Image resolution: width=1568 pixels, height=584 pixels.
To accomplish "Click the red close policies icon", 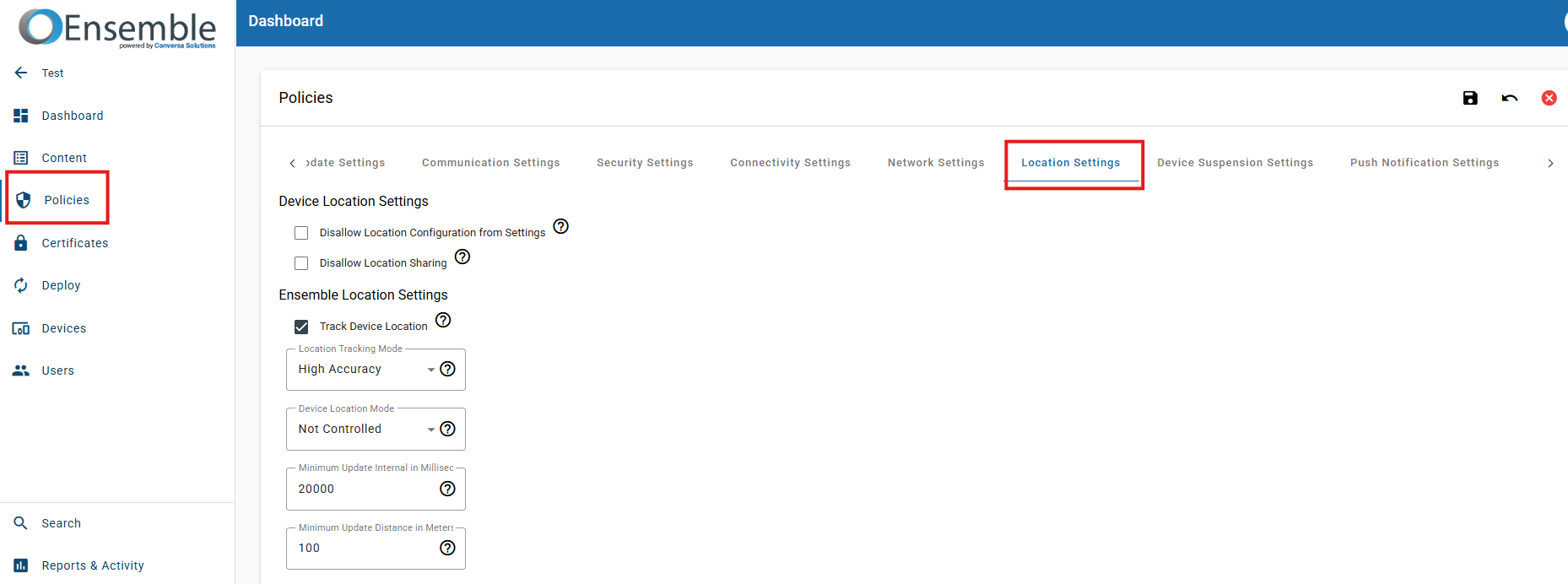I will tap(1549, 98).
